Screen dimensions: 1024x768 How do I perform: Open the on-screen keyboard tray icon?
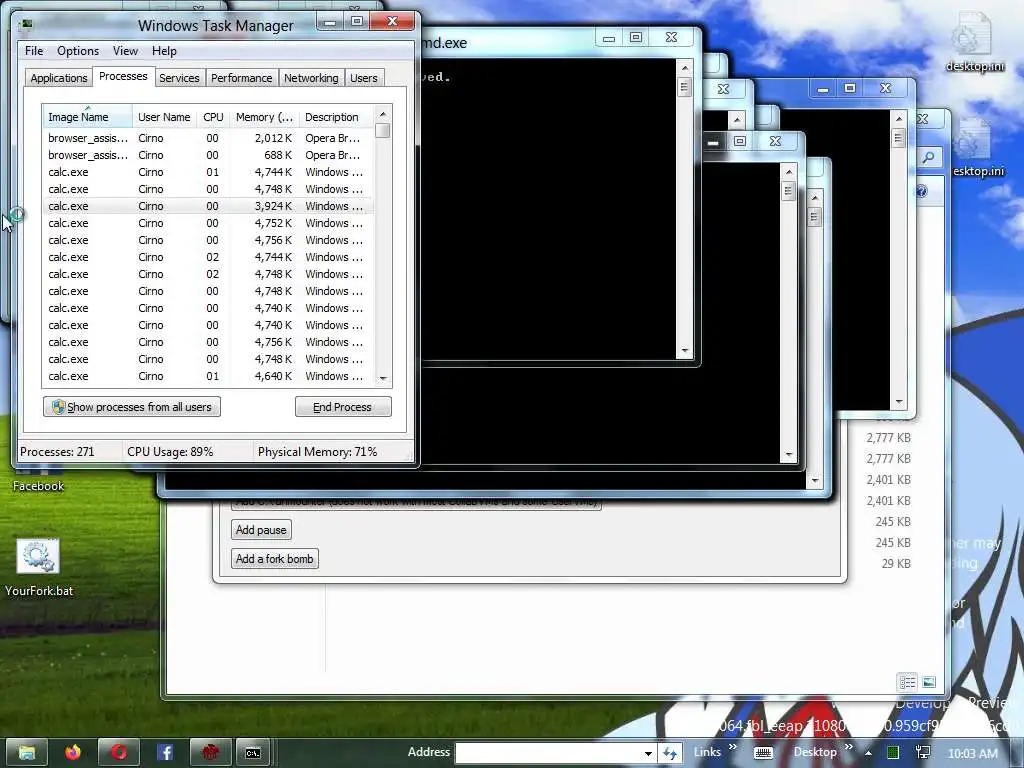point(763,753)
